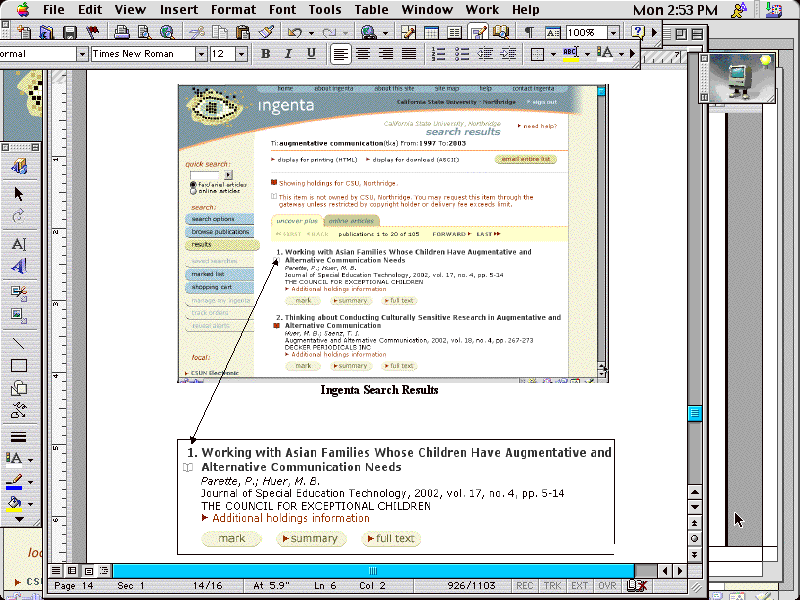Click the Print icon

[121, 33]
